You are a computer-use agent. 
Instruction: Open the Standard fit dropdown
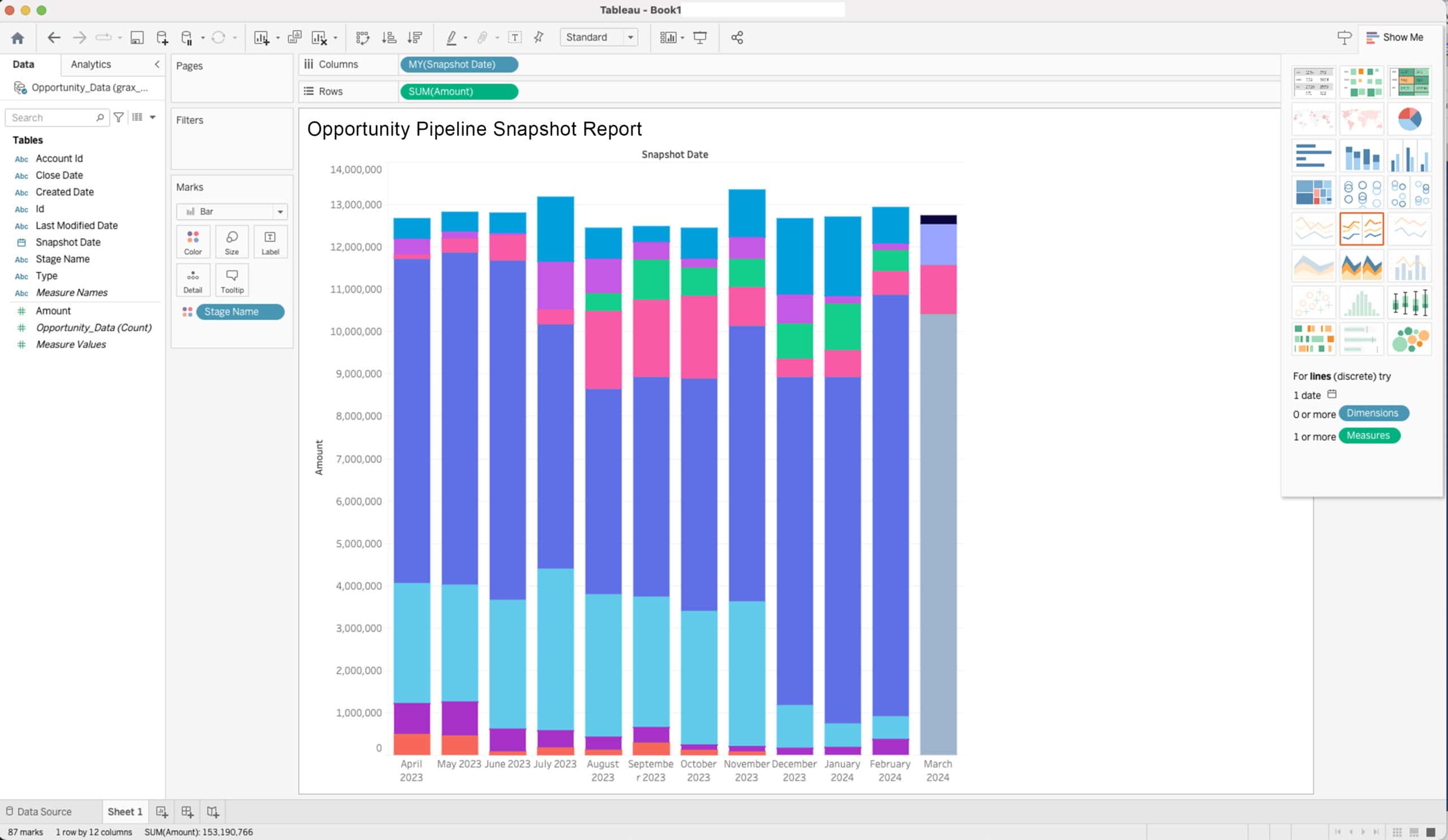631,37
